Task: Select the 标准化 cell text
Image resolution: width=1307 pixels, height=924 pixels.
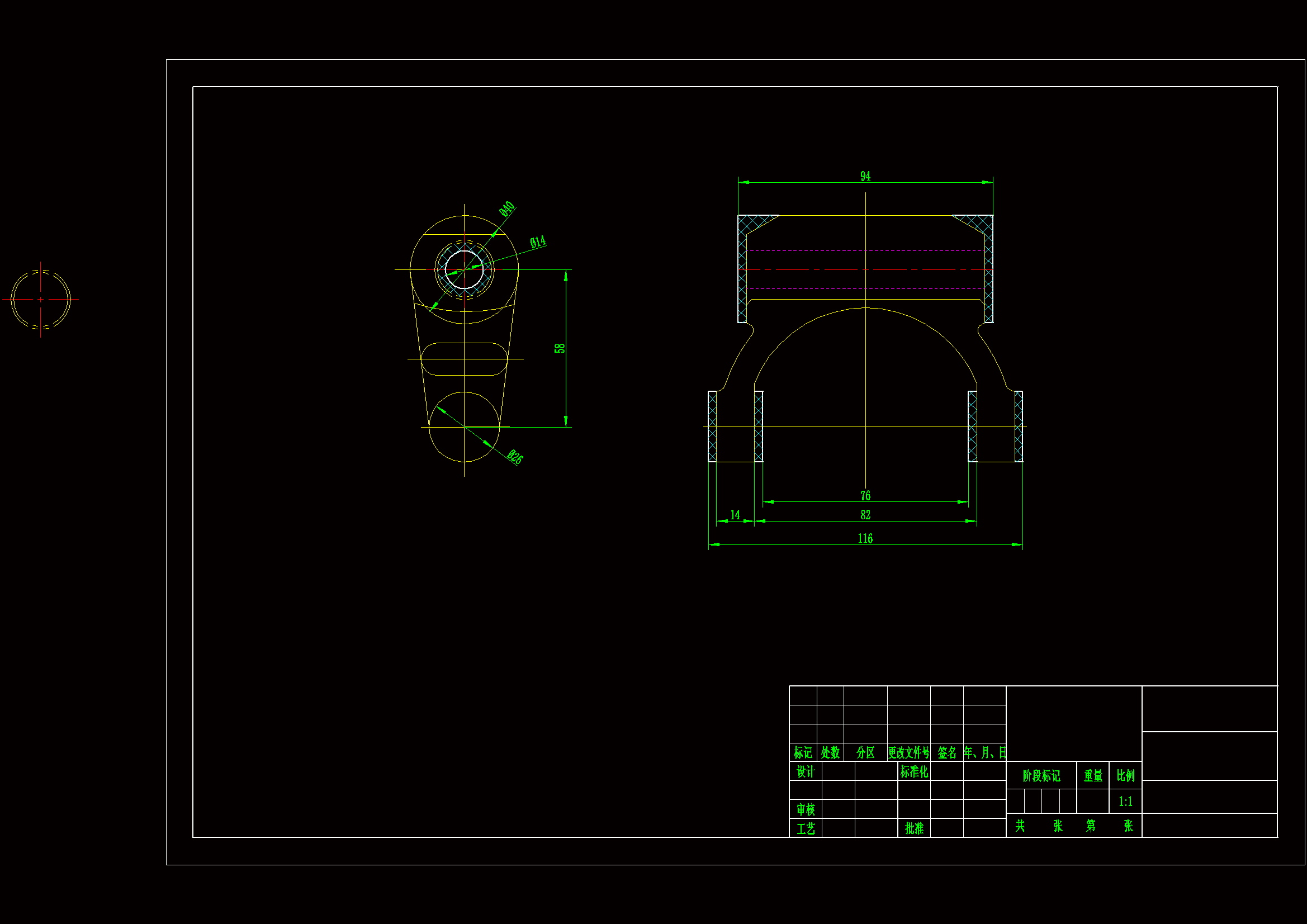Action: (x=913, y=771)
